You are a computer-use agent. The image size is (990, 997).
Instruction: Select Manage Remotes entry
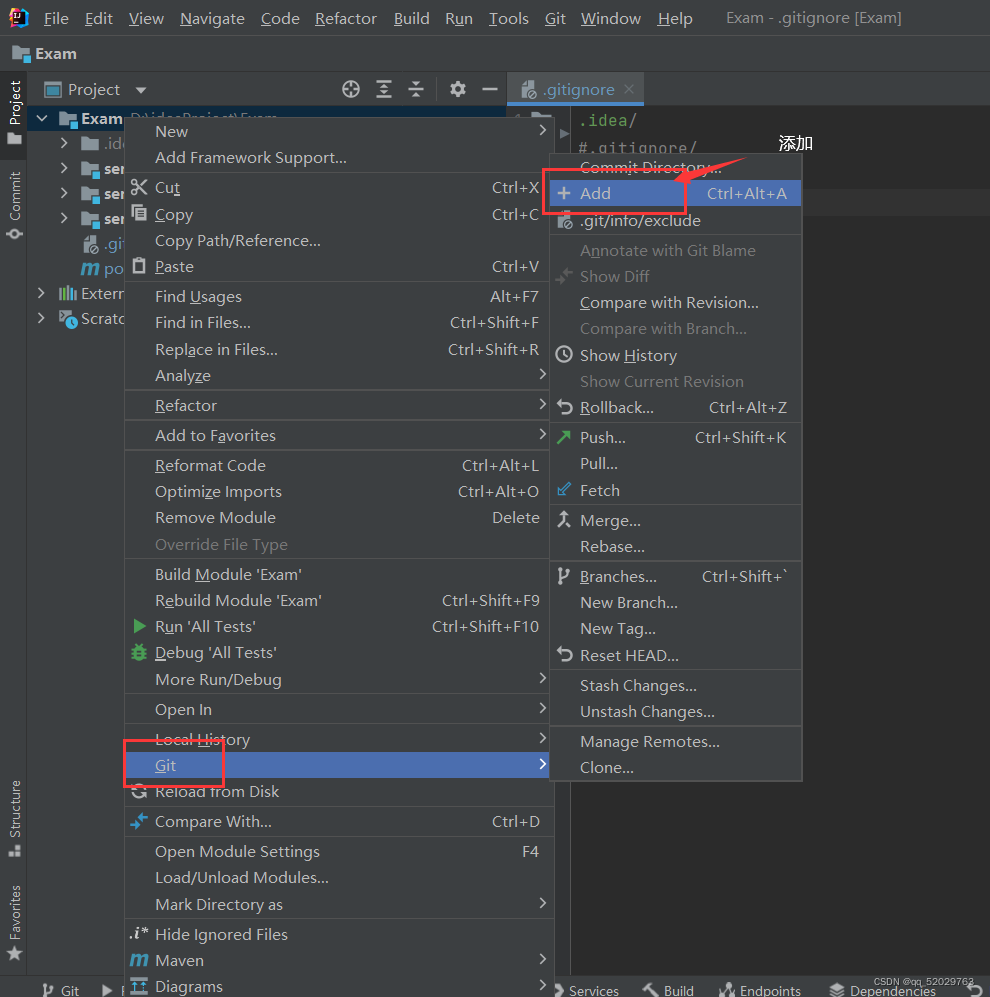[x=675, y=741]
